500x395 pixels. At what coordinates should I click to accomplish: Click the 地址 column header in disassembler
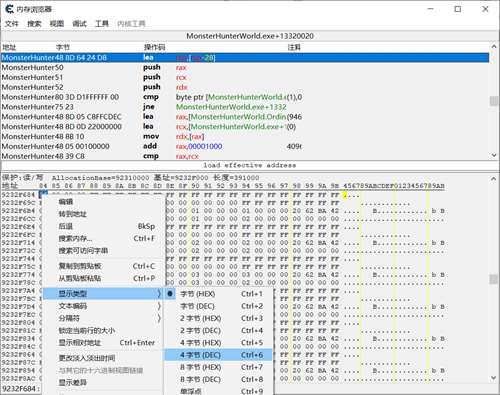coord(9,47)
